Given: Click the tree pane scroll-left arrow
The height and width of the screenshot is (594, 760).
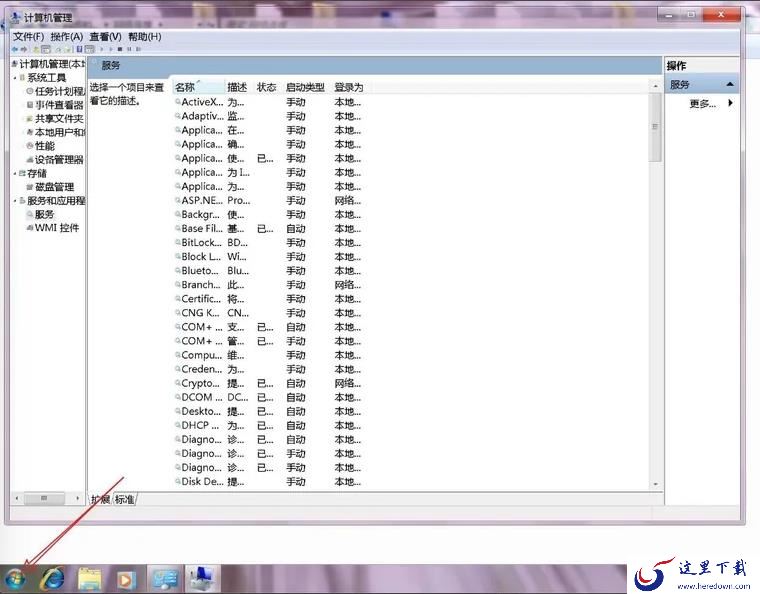Looking at the screenshot, I should [17, 498].
